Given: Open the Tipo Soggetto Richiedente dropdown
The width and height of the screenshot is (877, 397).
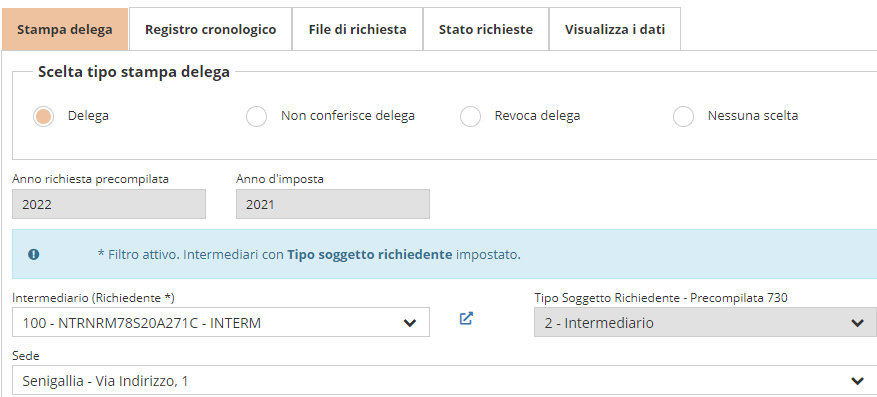Looking at the screenshot, I should [705, 322].
